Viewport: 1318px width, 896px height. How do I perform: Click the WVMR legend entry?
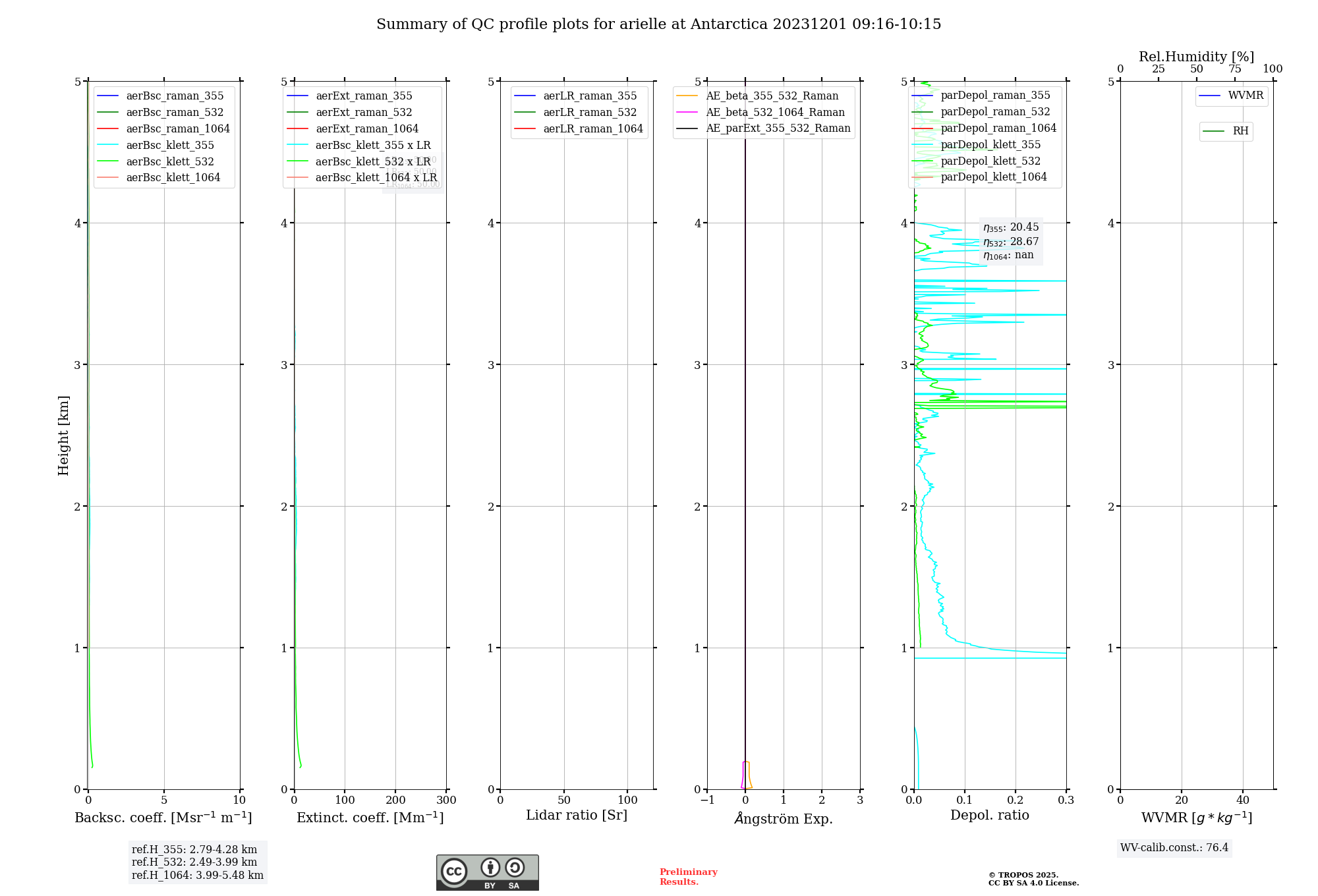(x=1245, y=96)
